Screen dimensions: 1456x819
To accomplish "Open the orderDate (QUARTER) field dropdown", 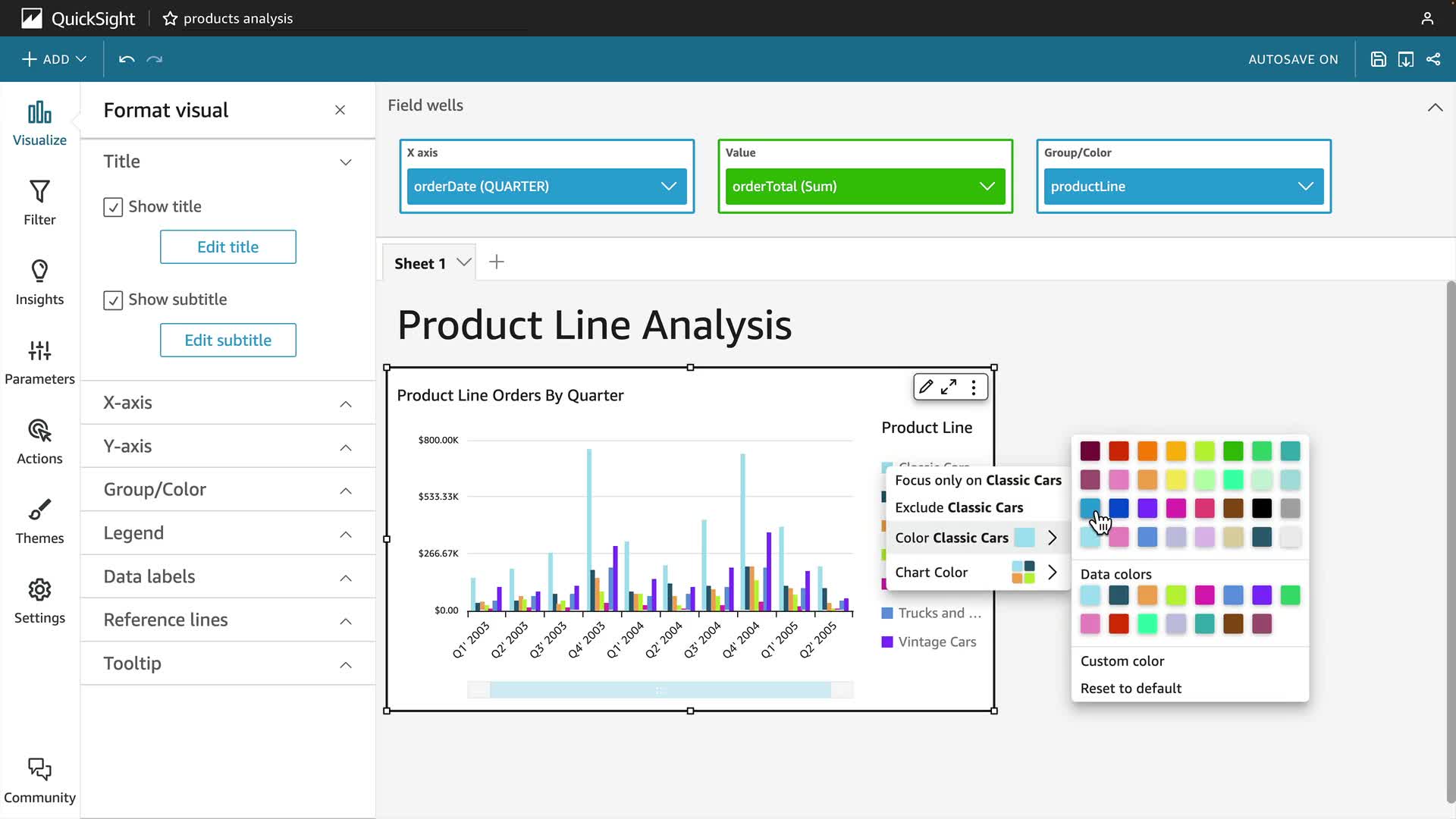I will pos(547,187).
